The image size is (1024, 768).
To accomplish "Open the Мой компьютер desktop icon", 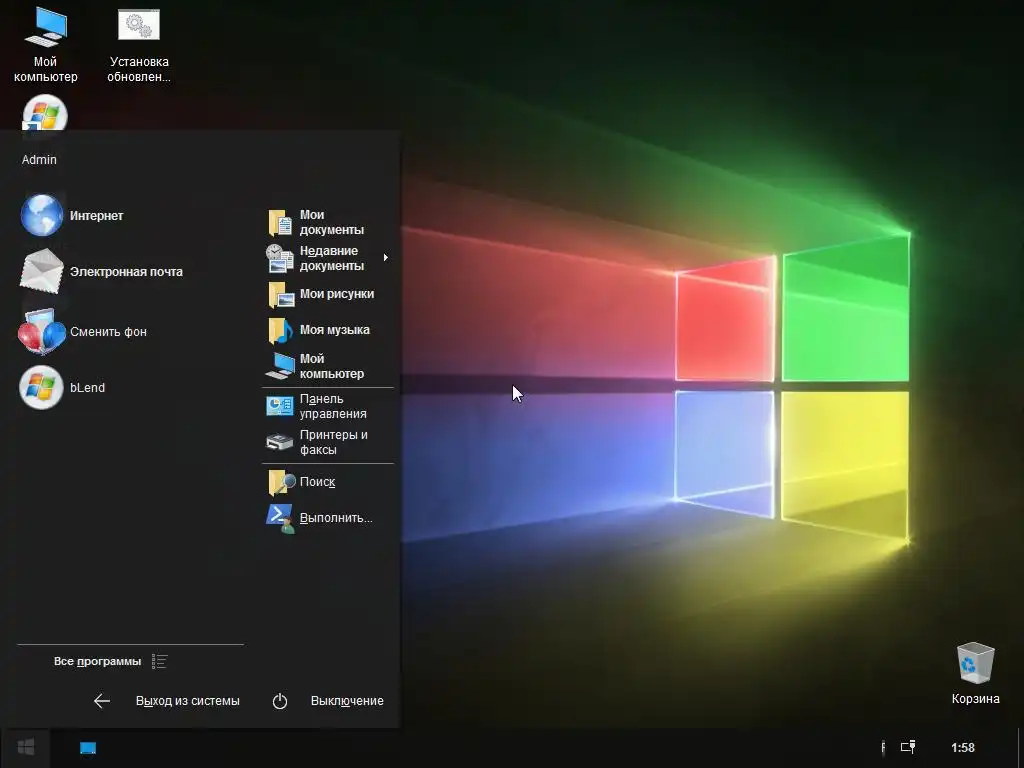I will [46, 44].
